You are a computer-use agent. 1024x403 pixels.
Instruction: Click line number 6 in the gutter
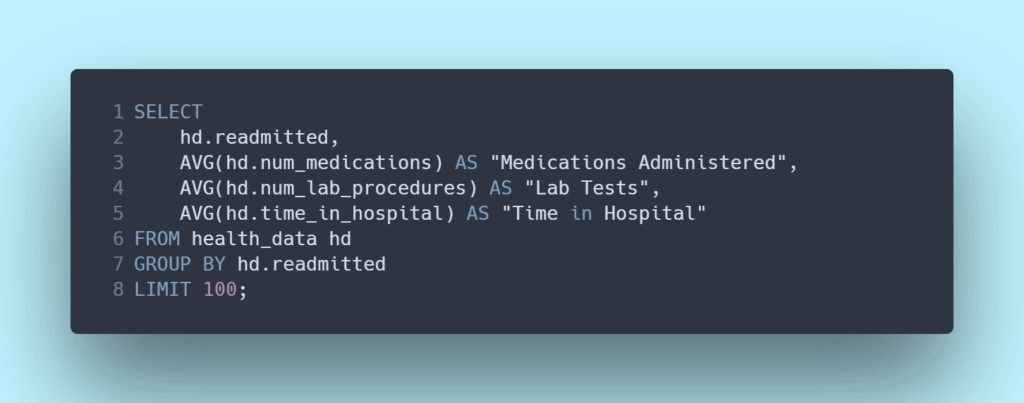coord(118,239)
